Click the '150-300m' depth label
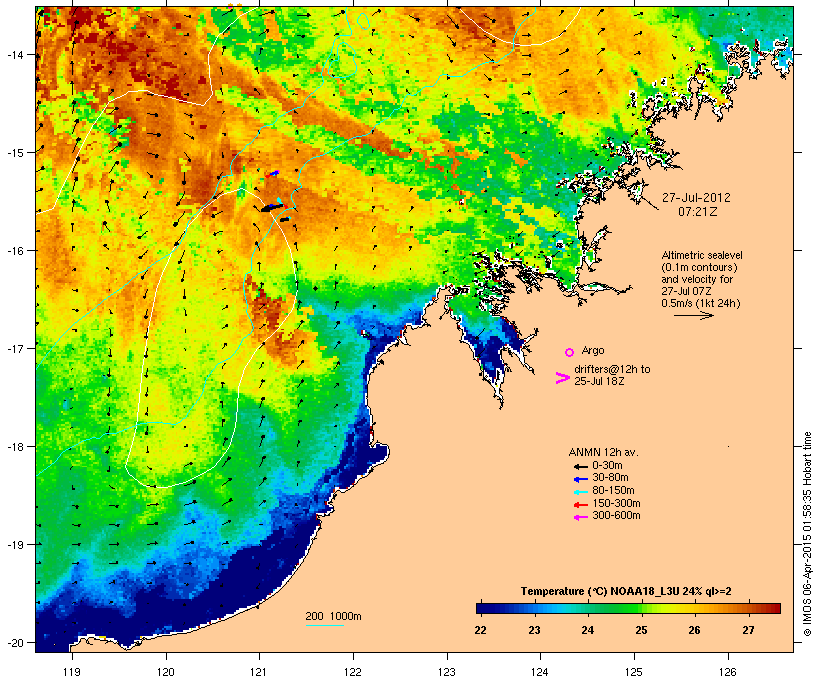 click(616, 503)
